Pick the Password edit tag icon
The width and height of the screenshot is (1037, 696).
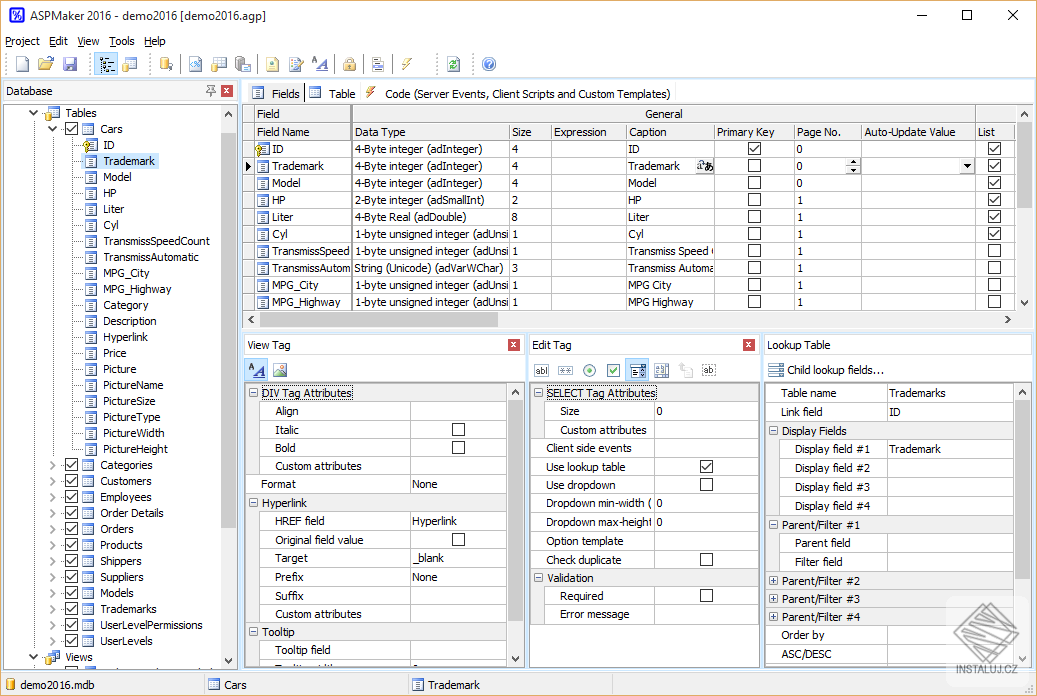click(x=565, y=370)
